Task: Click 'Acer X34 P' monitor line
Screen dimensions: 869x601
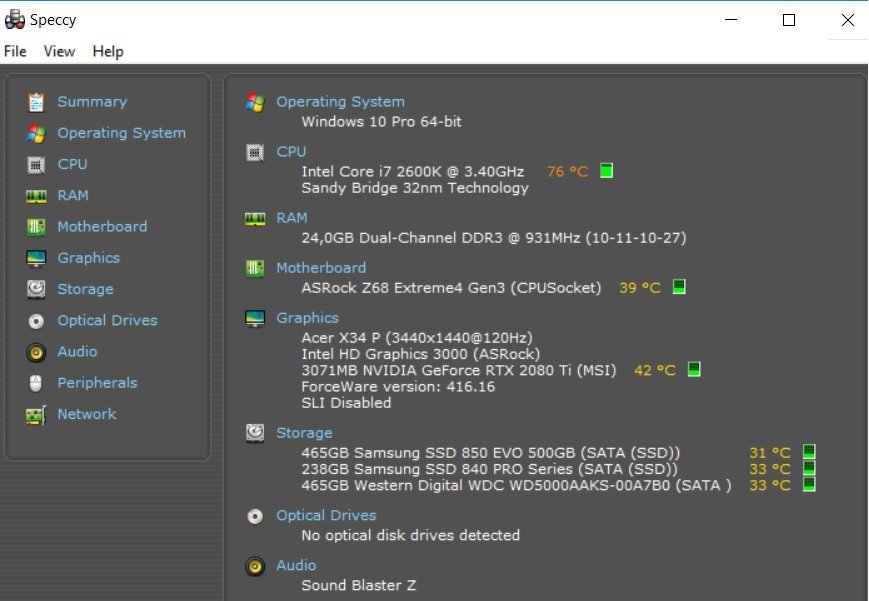Action: click(417, 338)
